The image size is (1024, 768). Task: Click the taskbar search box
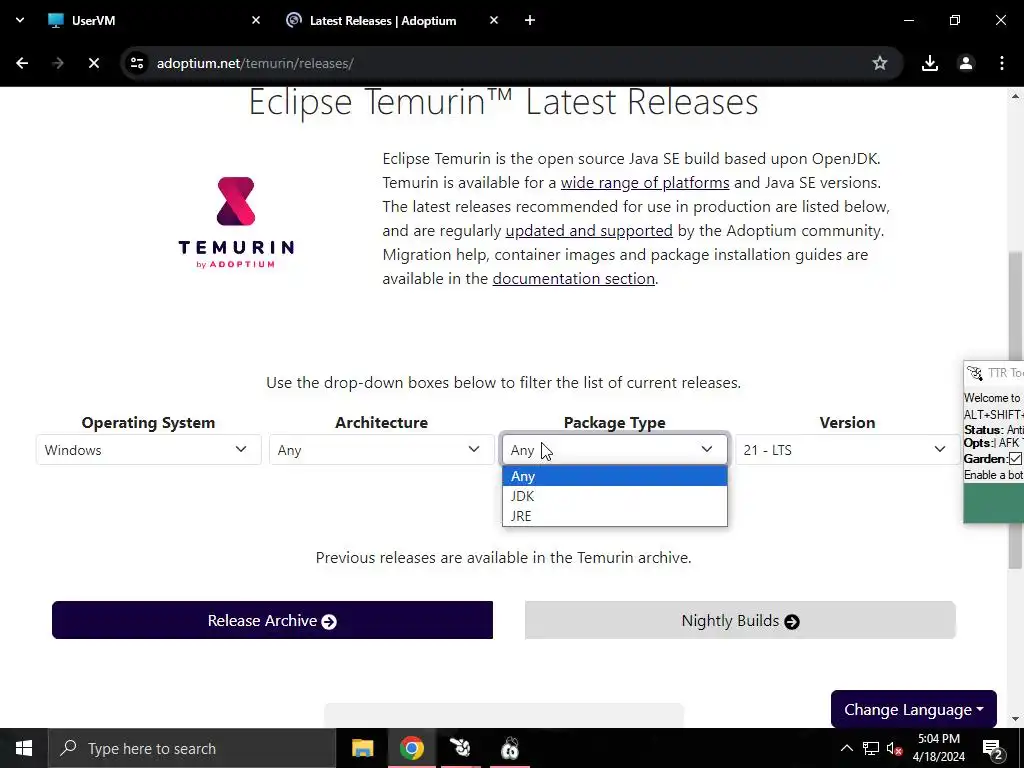click(192, 748)
